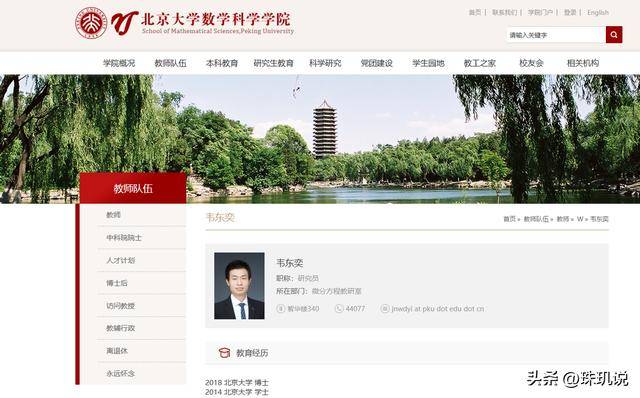Click the 教育经历 section heading
640x398 pixels.
(x=252, y=353)
